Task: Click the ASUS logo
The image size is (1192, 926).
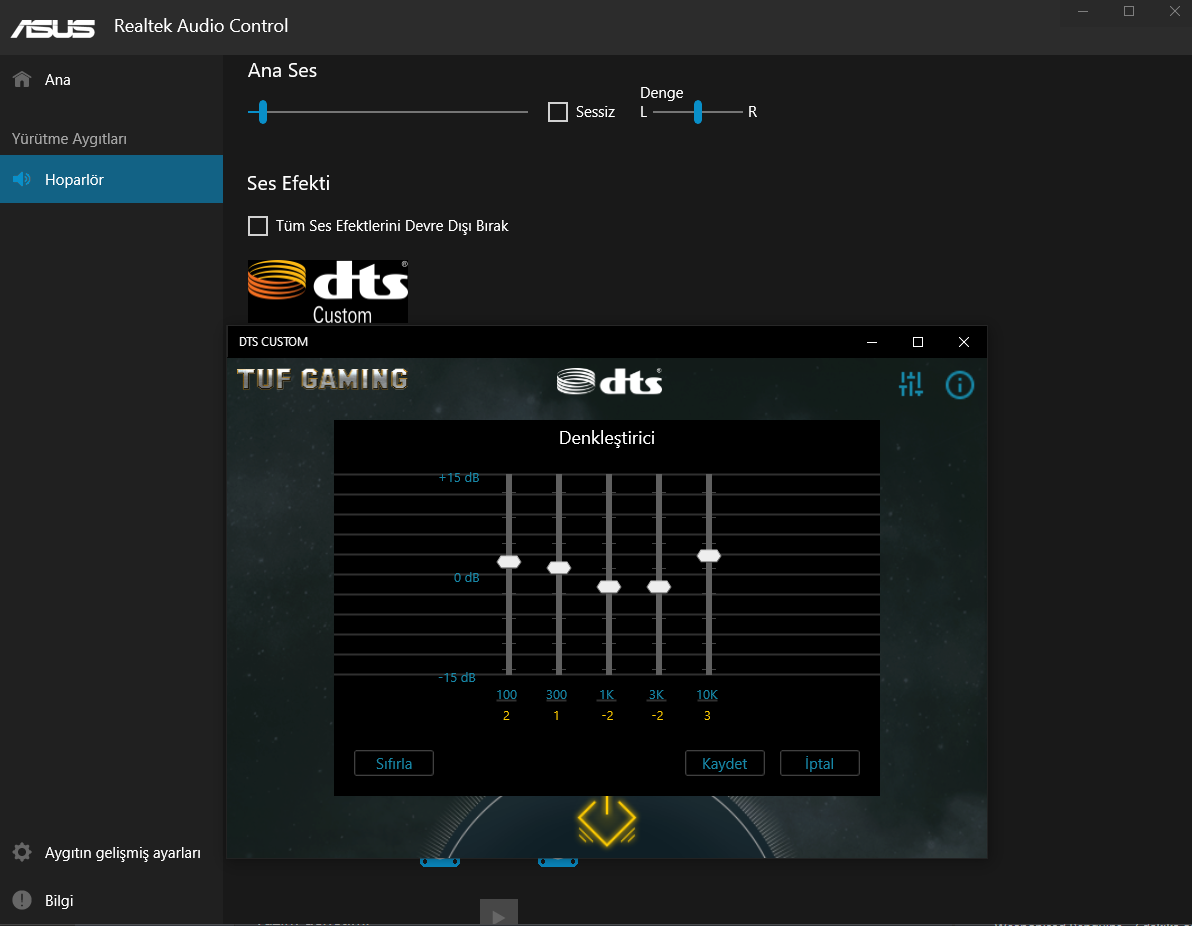Action: coord(52,28)
